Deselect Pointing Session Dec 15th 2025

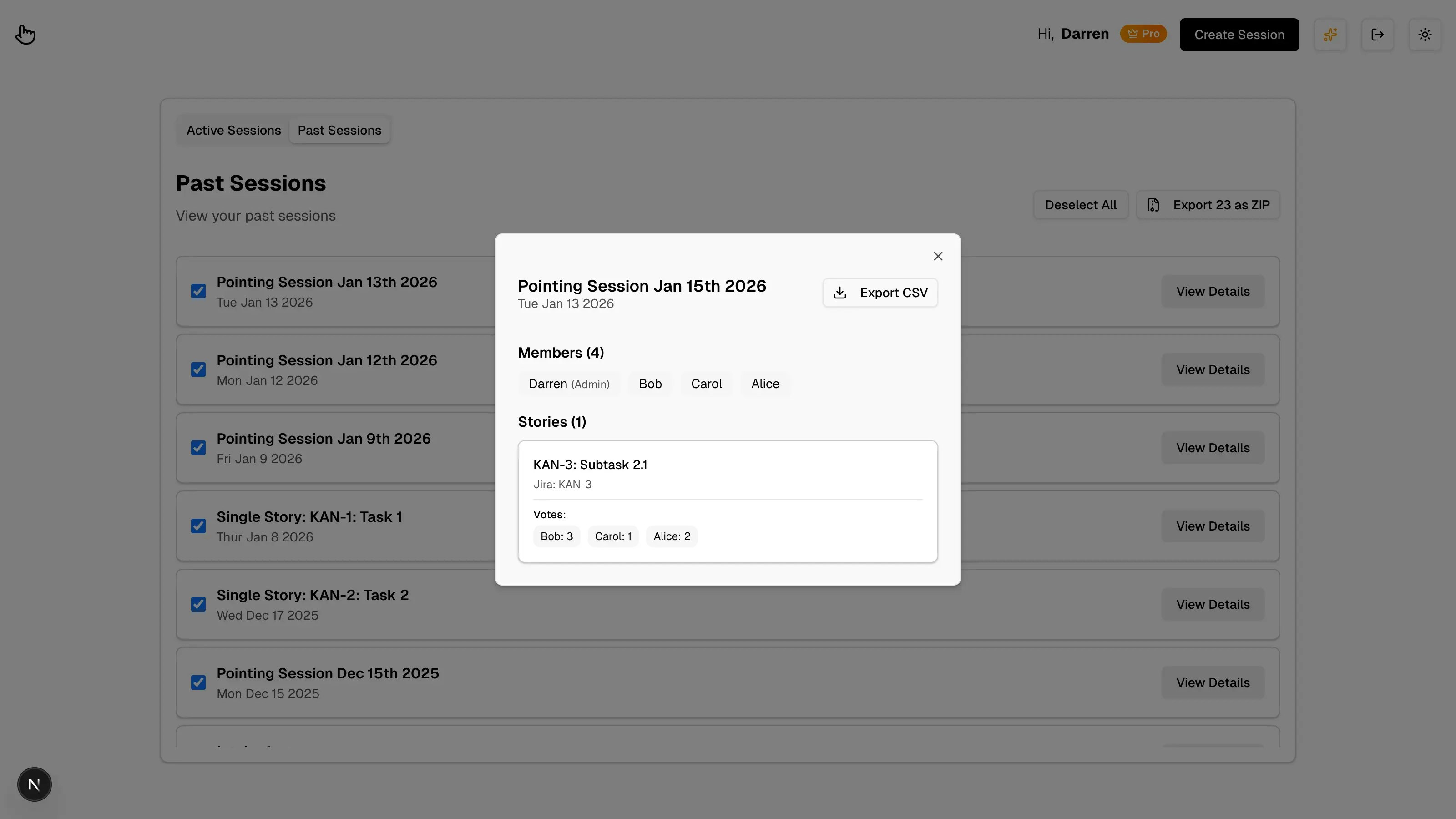pos(198,682)
